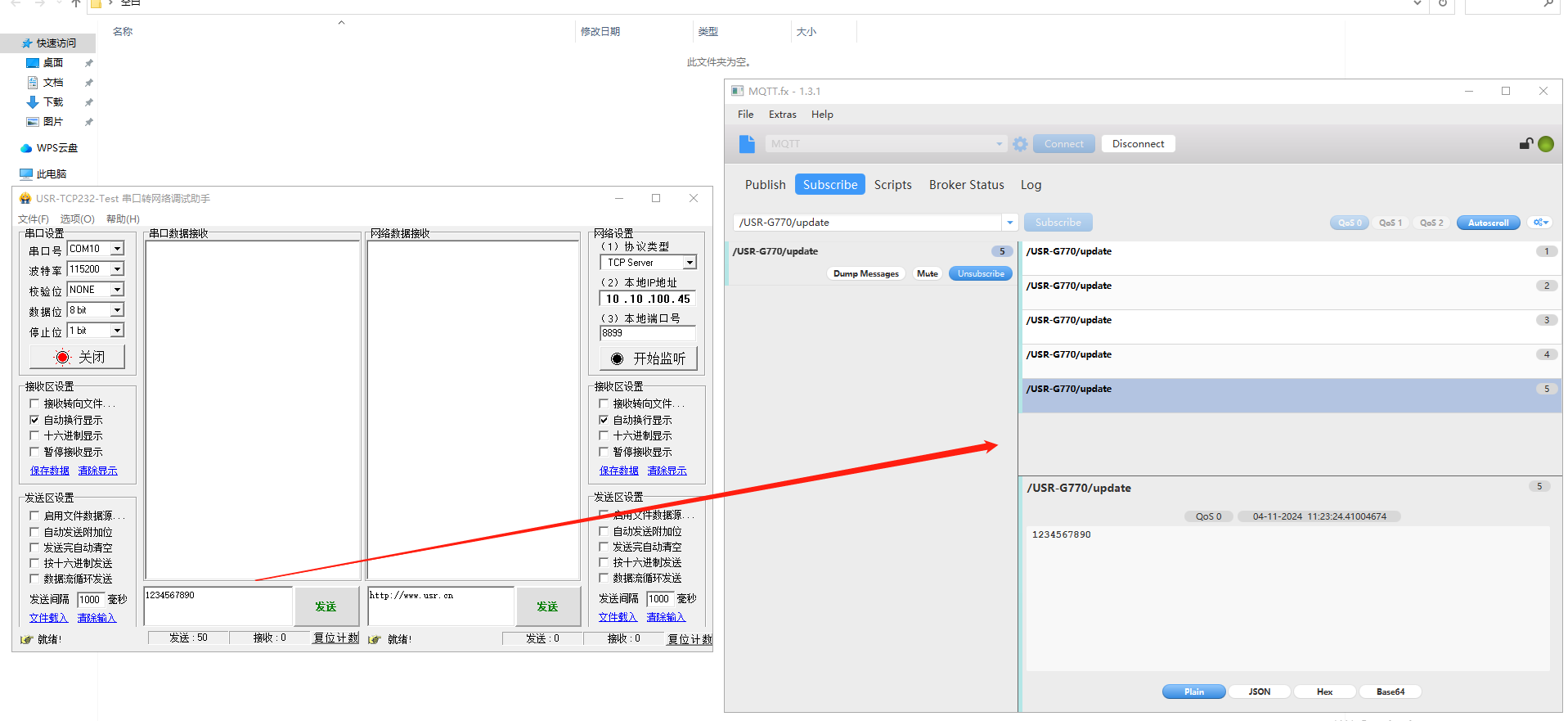Uncheck serial 自动换行显示 checkbox
Screen dimensions: 1568x721
tap(34, 420)
